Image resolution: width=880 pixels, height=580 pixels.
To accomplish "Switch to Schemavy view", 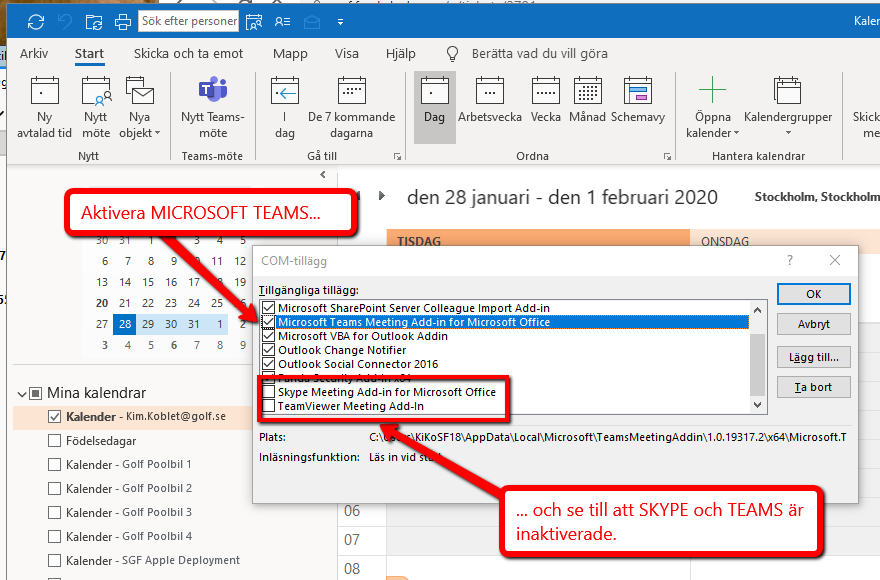I will tap(638, 101).
